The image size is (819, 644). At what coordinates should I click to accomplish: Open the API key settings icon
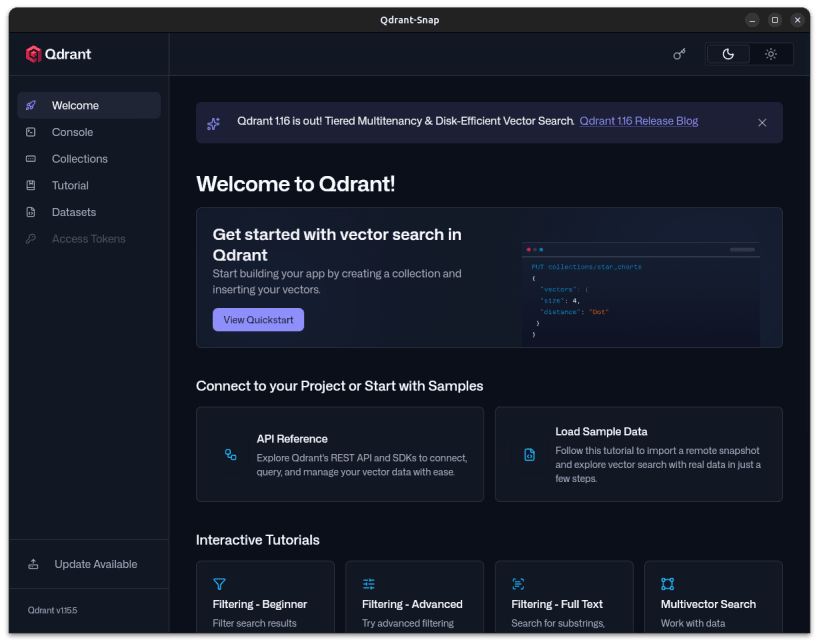(679, 54)
